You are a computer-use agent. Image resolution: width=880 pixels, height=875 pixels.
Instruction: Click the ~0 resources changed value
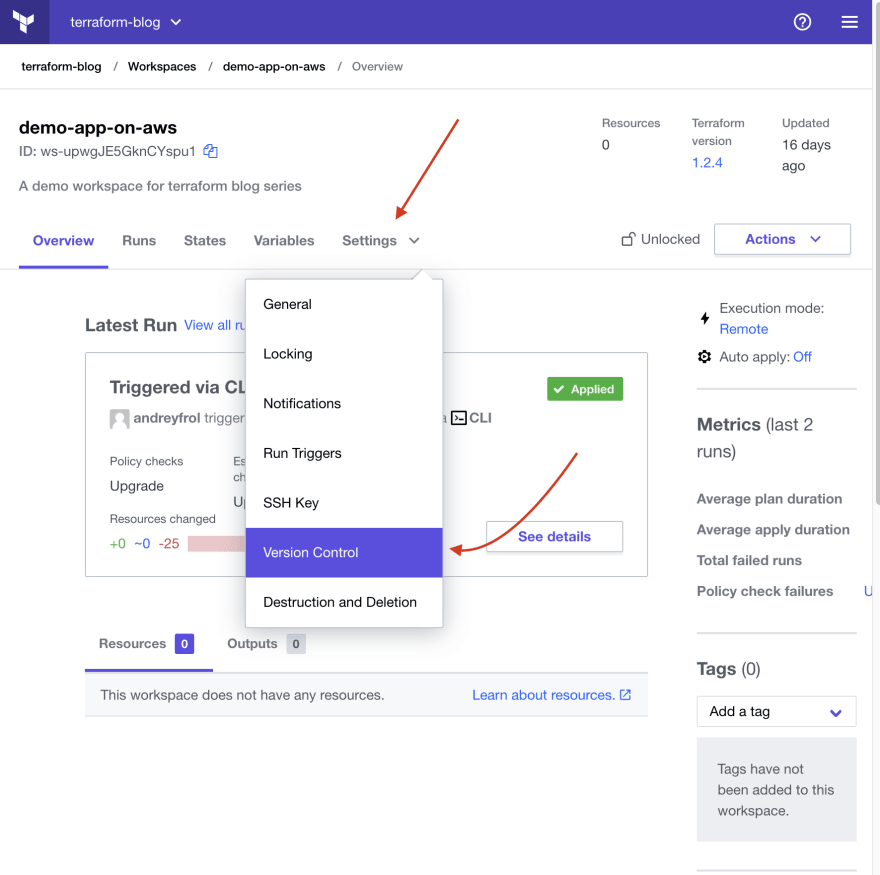click(x=142, y=544)
